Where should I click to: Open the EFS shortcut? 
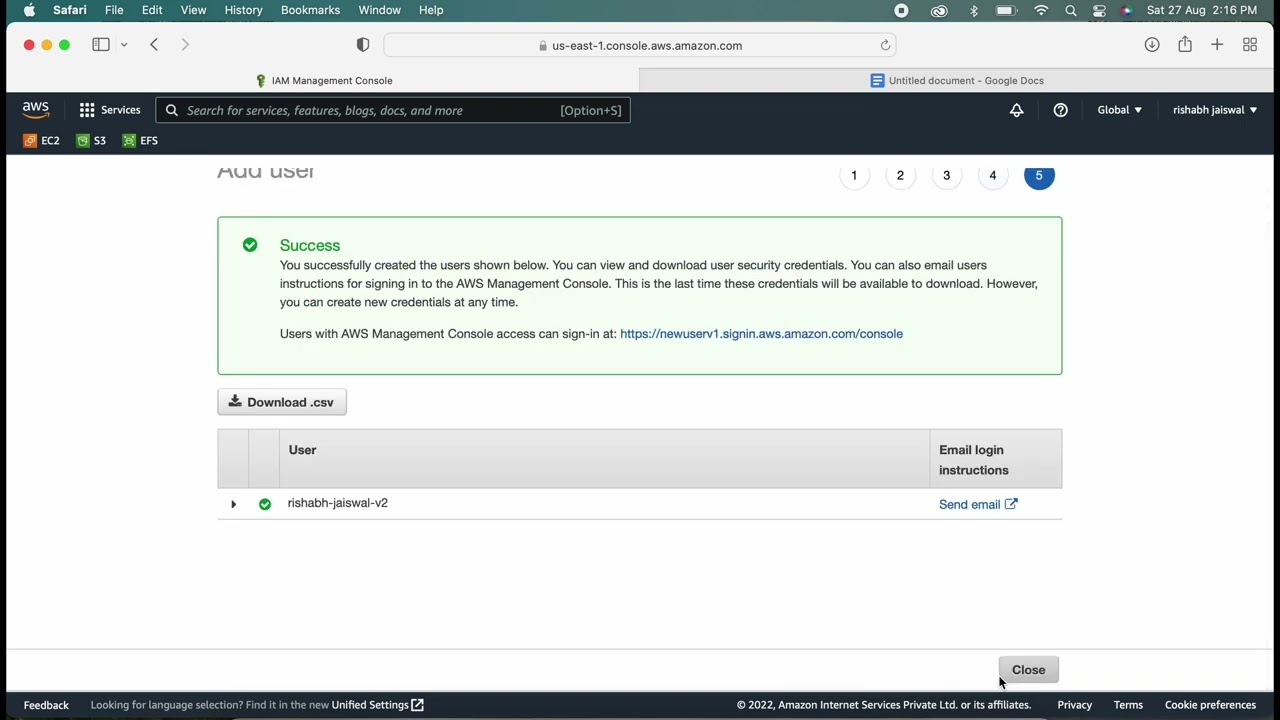tap(140, 141)
